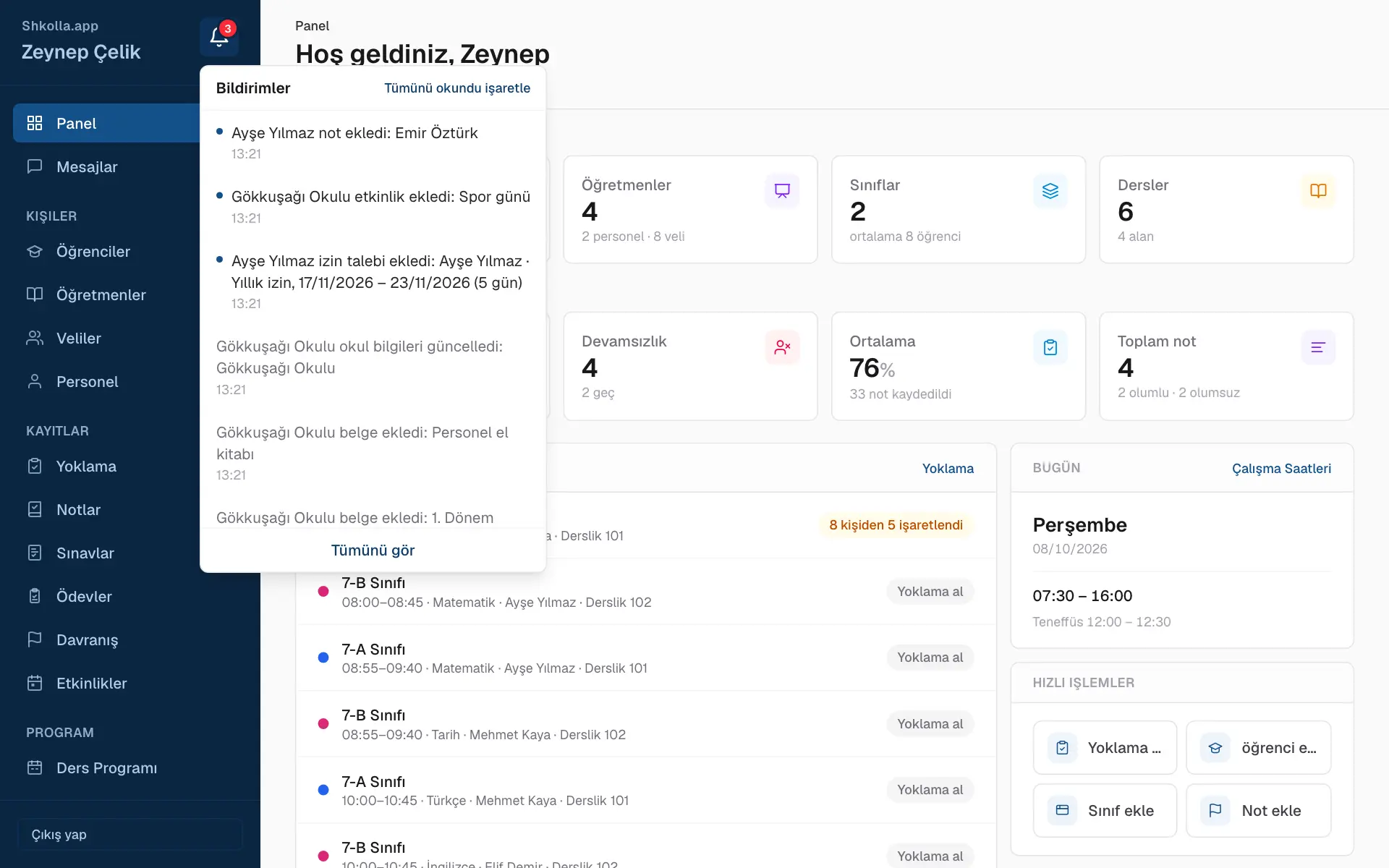Image resolution: width=1389 pixels, height=868 pixels.
Task: Click the Öğretmenler card presentation icon
Action: (x=782, y=191)
